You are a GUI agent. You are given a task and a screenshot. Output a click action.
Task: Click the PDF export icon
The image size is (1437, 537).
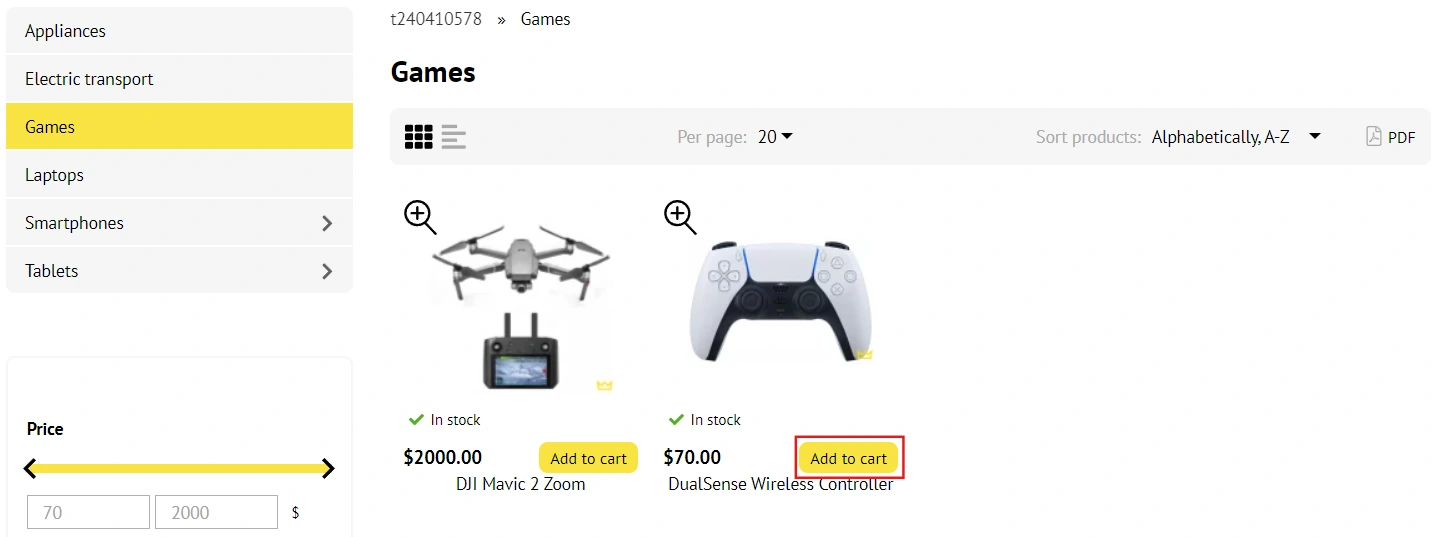pyautogui.click(x=1374, y=136)
